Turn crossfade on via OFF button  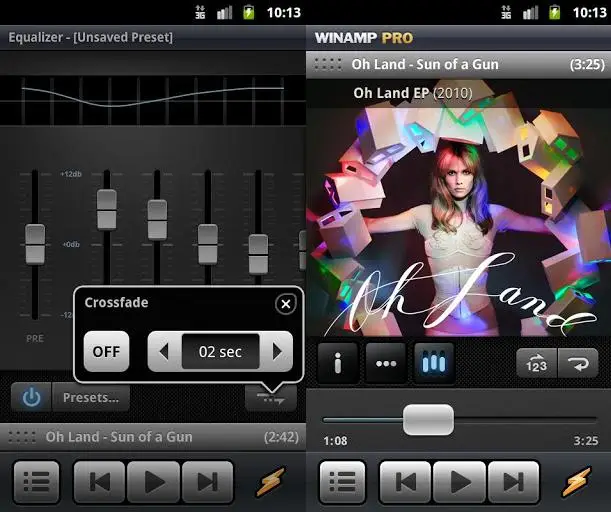(x=106, y=351)
